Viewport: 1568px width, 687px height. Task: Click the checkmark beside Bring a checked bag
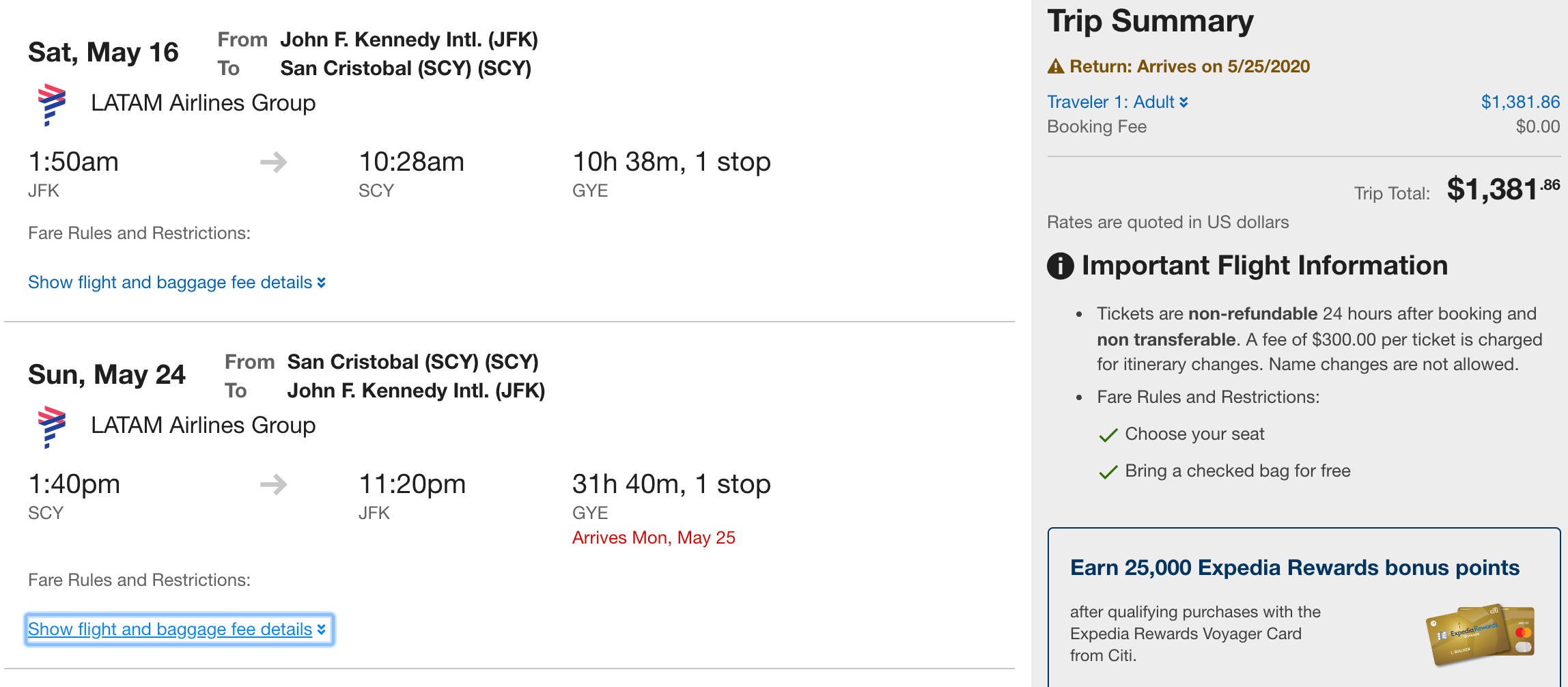tap(1108, 472)
